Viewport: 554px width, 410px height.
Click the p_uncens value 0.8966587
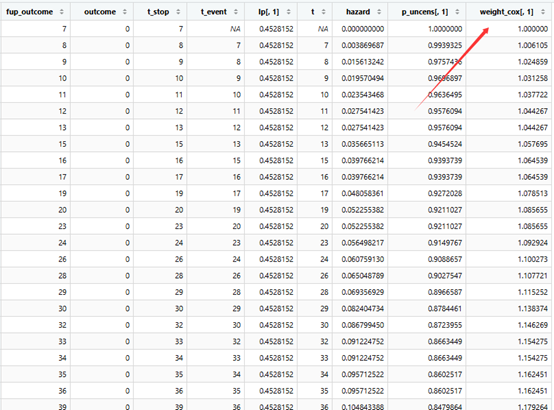click(x=445, y=292)
